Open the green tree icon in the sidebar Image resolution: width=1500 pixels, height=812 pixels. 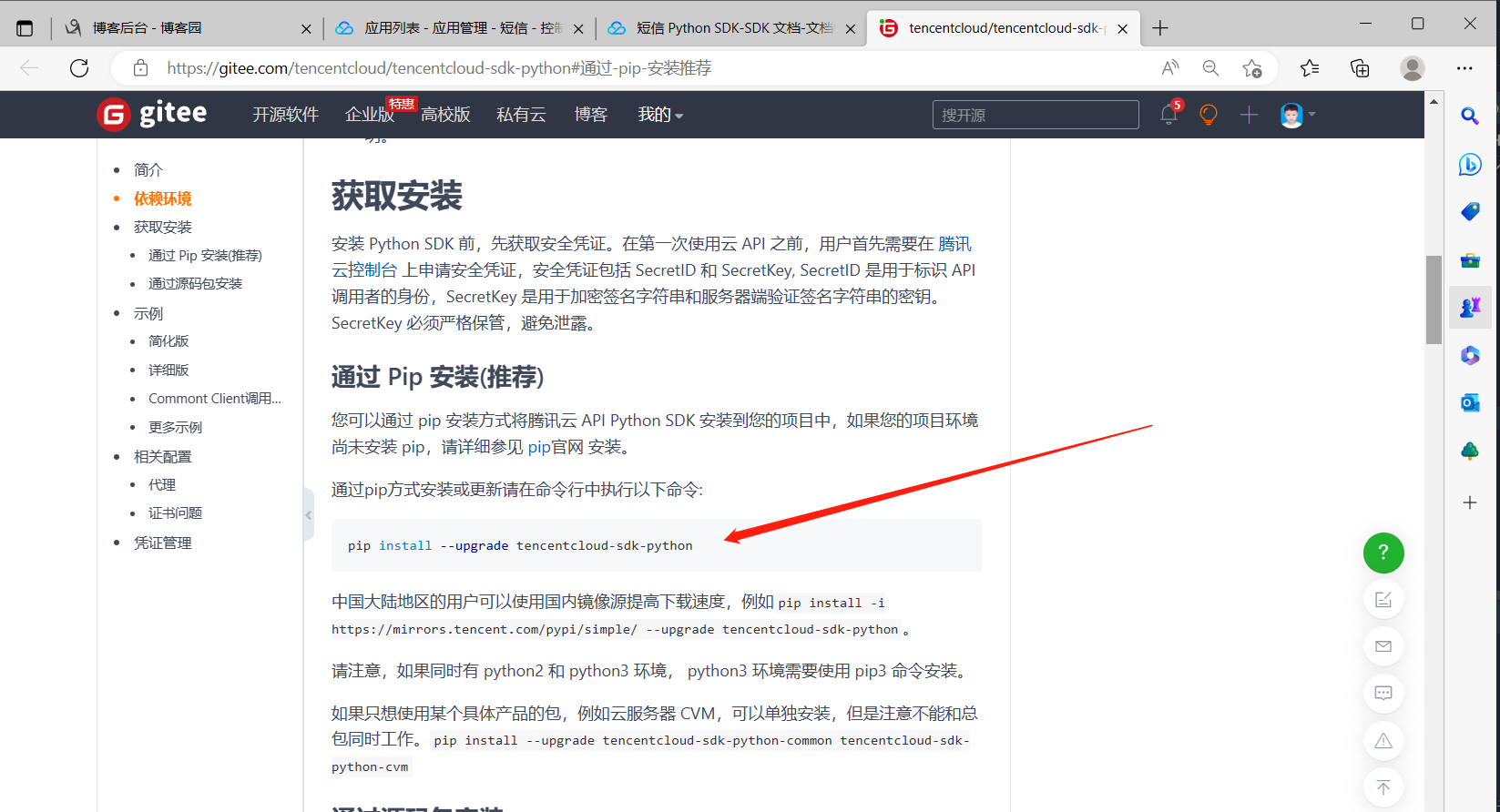[1470, 451]
